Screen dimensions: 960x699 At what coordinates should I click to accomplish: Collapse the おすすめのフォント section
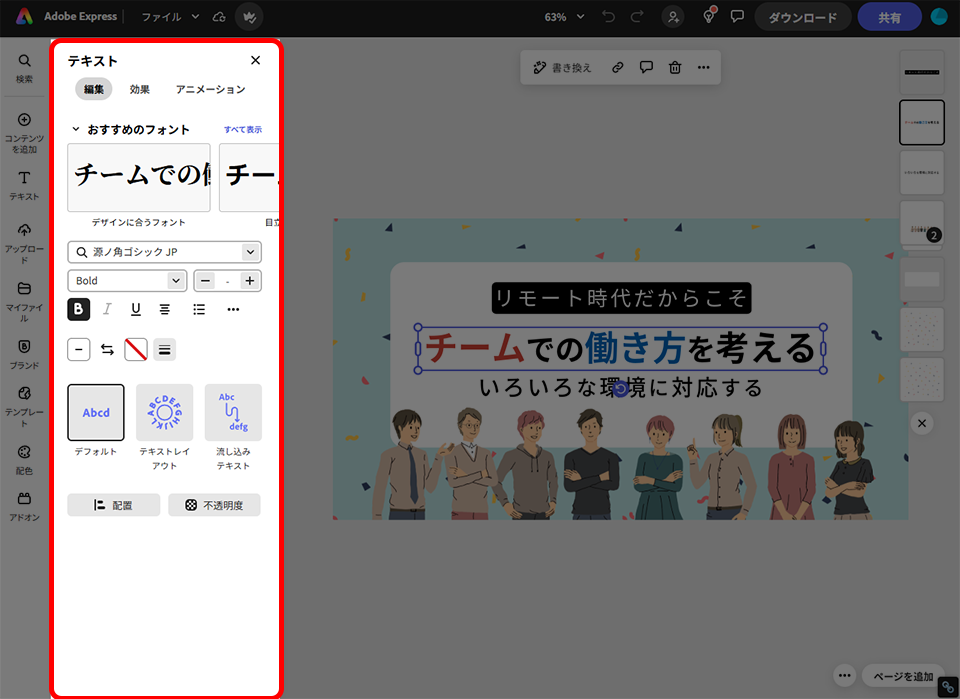coord(75,130)
